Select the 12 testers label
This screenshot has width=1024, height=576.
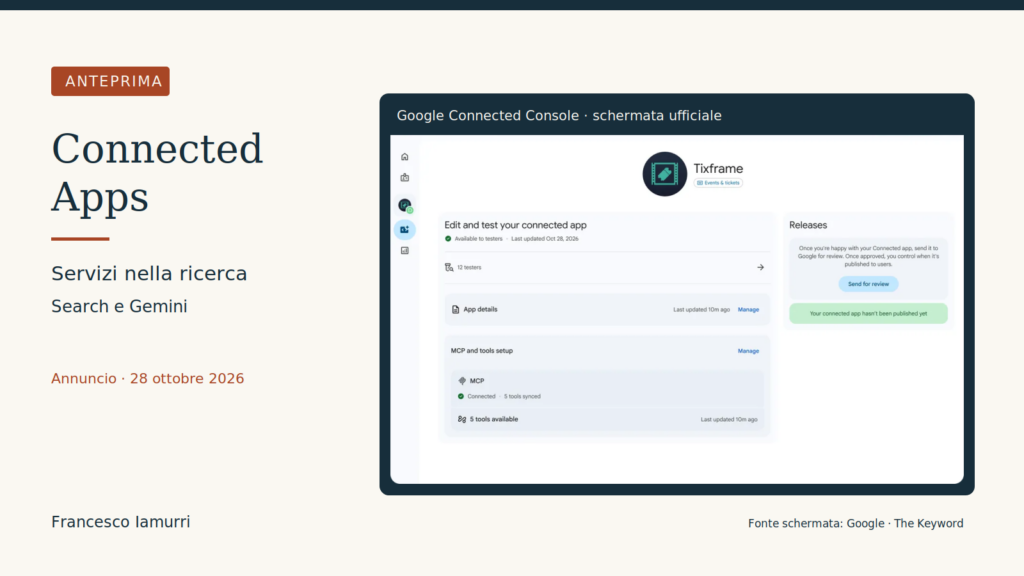point(469,267)
